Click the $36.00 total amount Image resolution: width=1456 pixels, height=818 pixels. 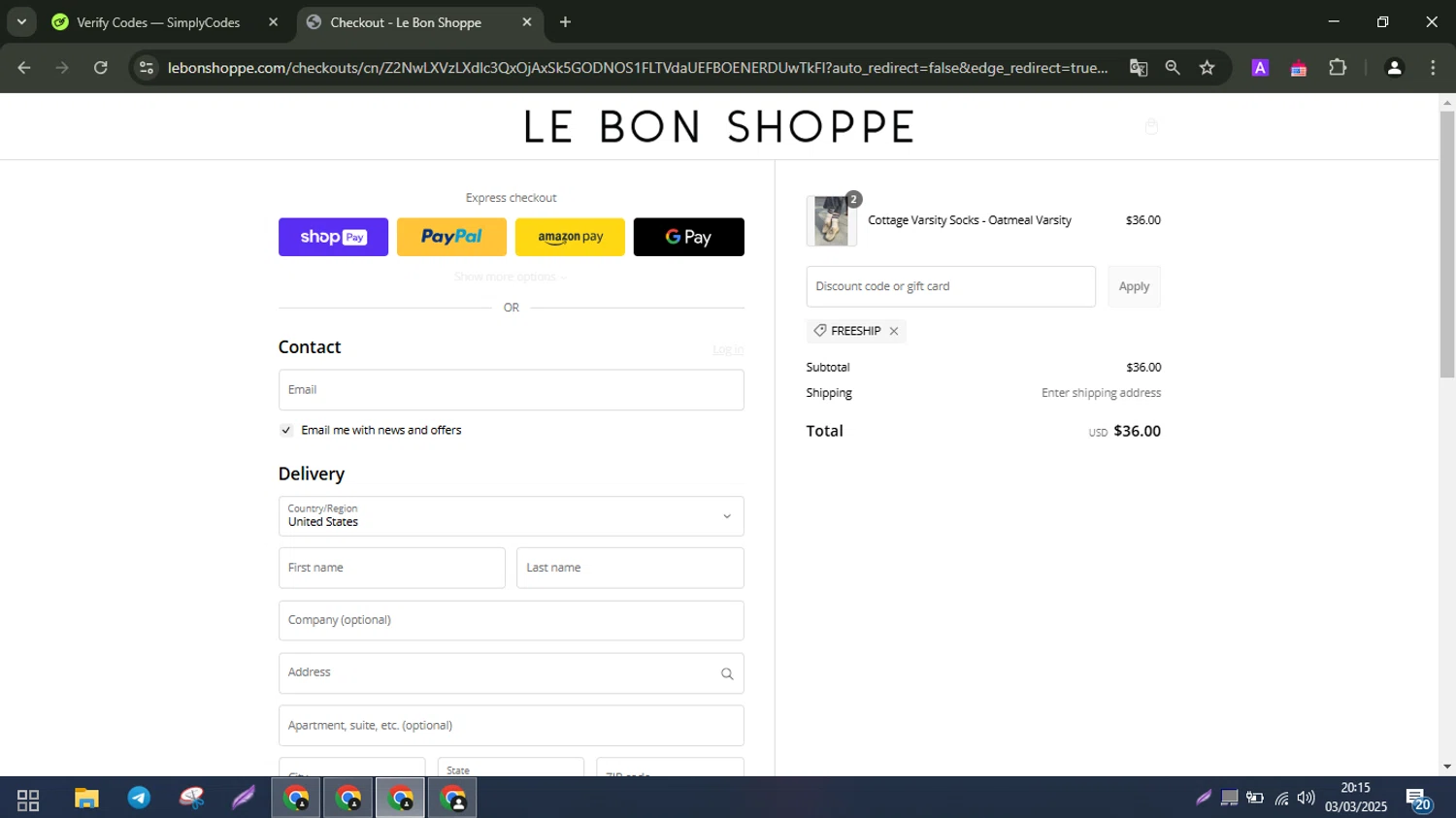point(1137,431)
